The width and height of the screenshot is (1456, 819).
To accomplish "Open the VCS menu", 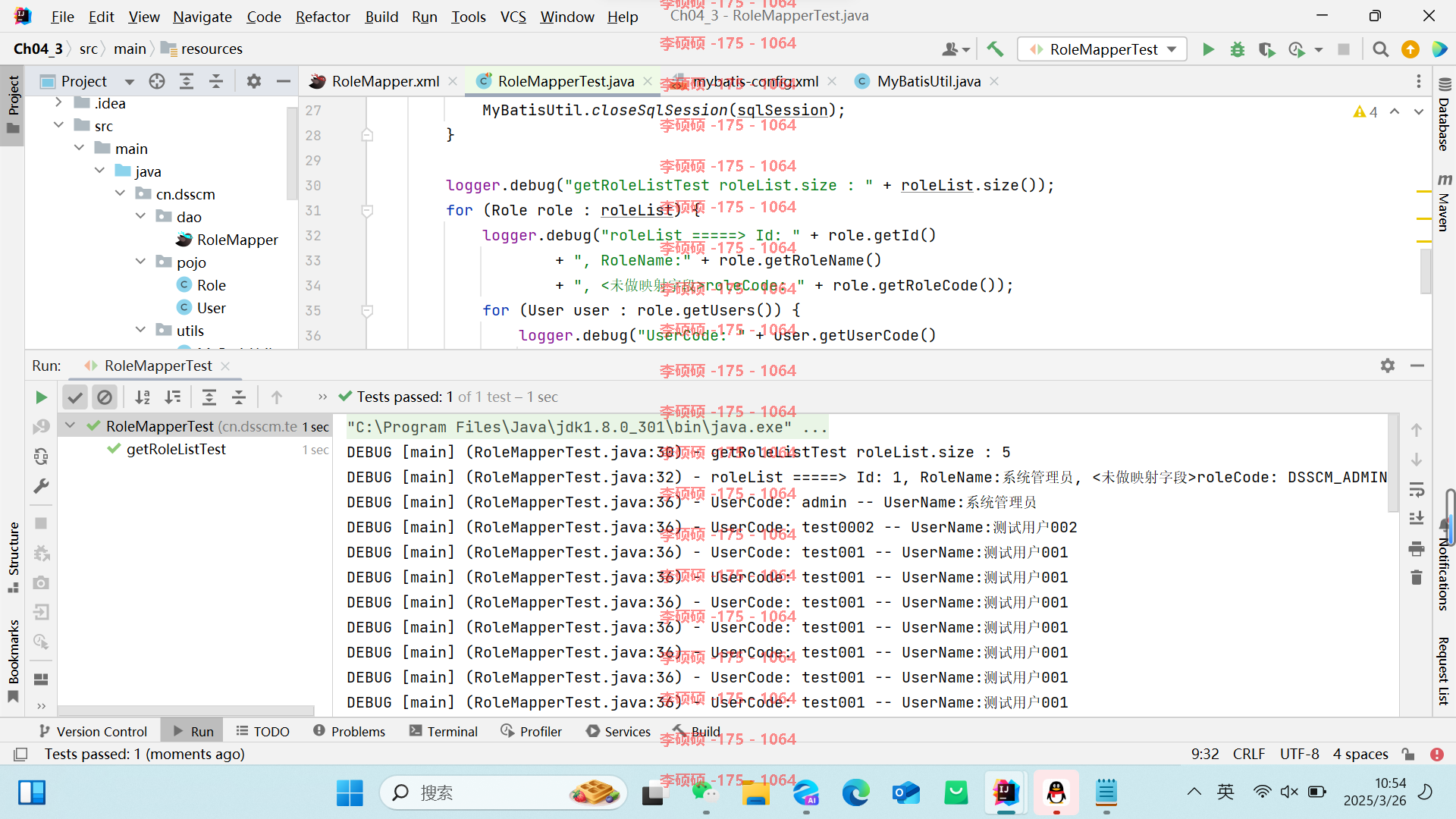I will (x=513, y=17).
